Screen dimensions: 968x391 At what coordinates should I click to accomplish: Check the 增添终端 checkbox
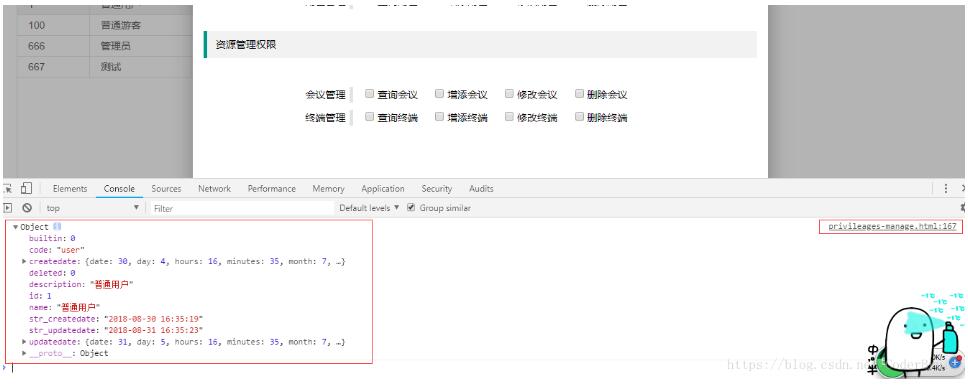[x=439, y=117]
